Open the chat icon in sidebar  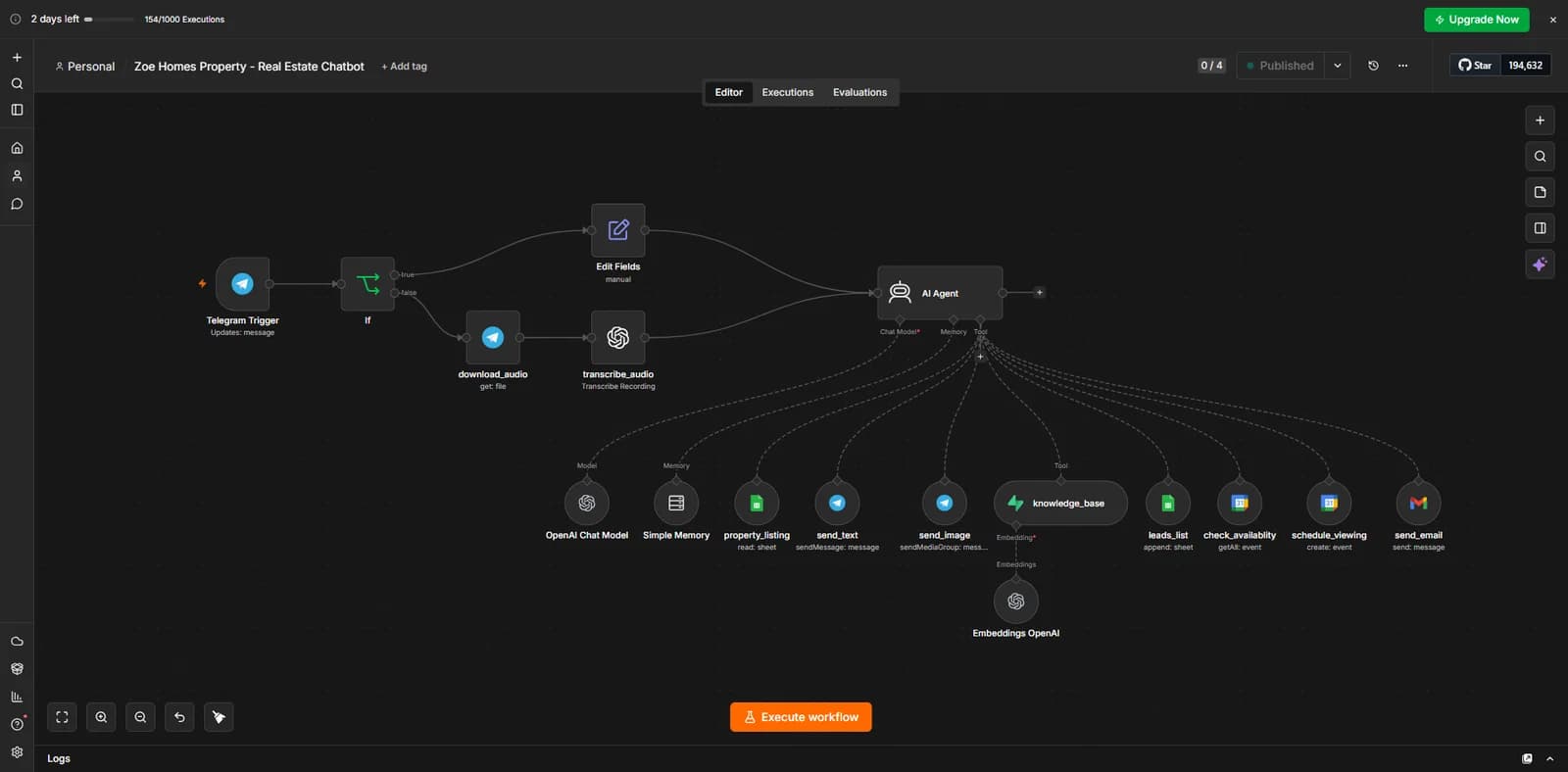[x=17, y=204]
